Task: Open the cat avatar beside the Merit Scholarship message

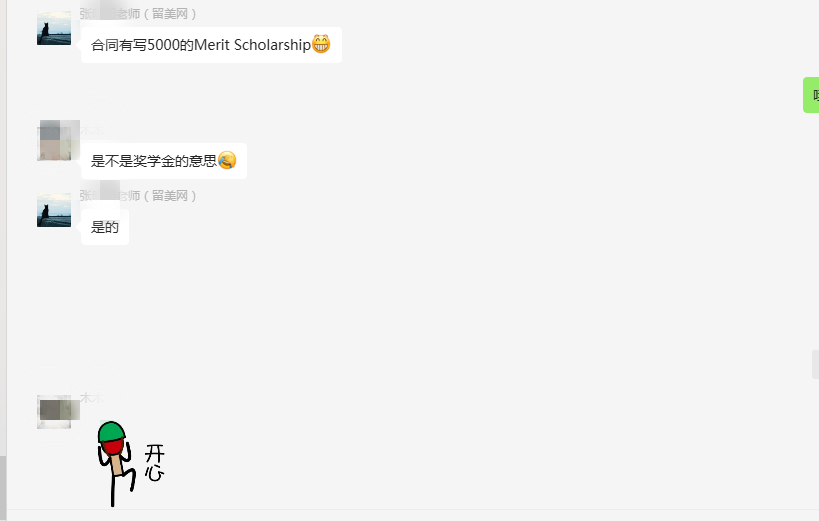Action: [x=54, y=28]
